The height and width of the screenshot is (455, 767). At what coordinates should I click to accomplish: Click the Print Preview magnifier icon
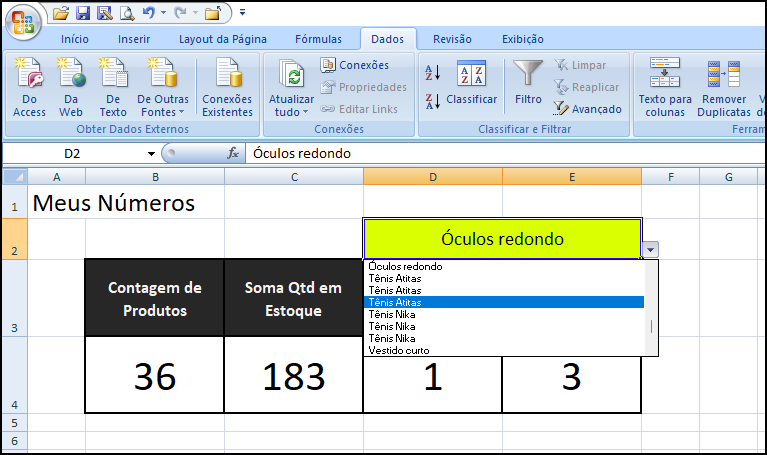pos(127,13)
